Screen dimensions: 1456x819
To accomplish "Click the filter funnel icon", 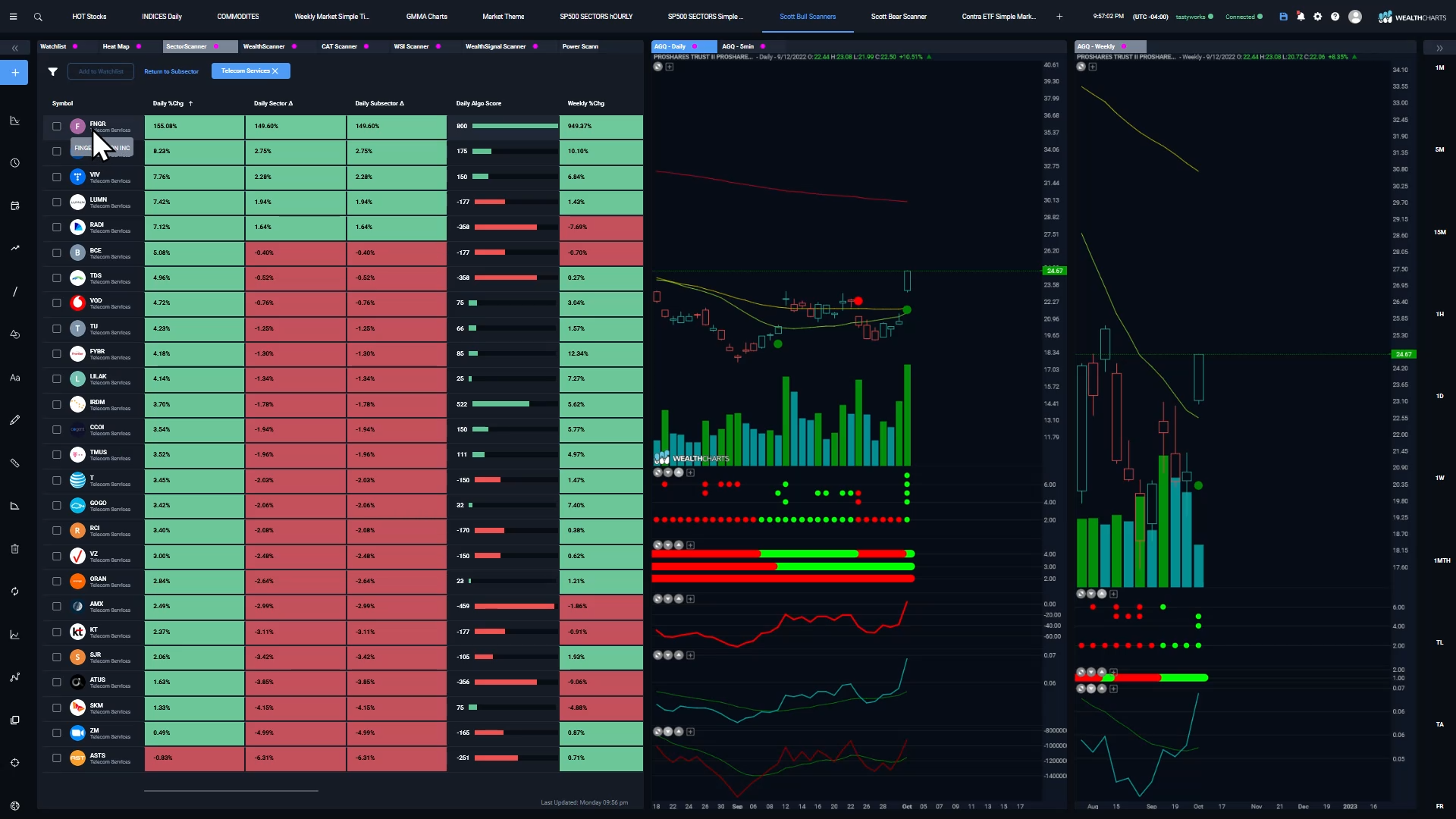I will [53, 71].
